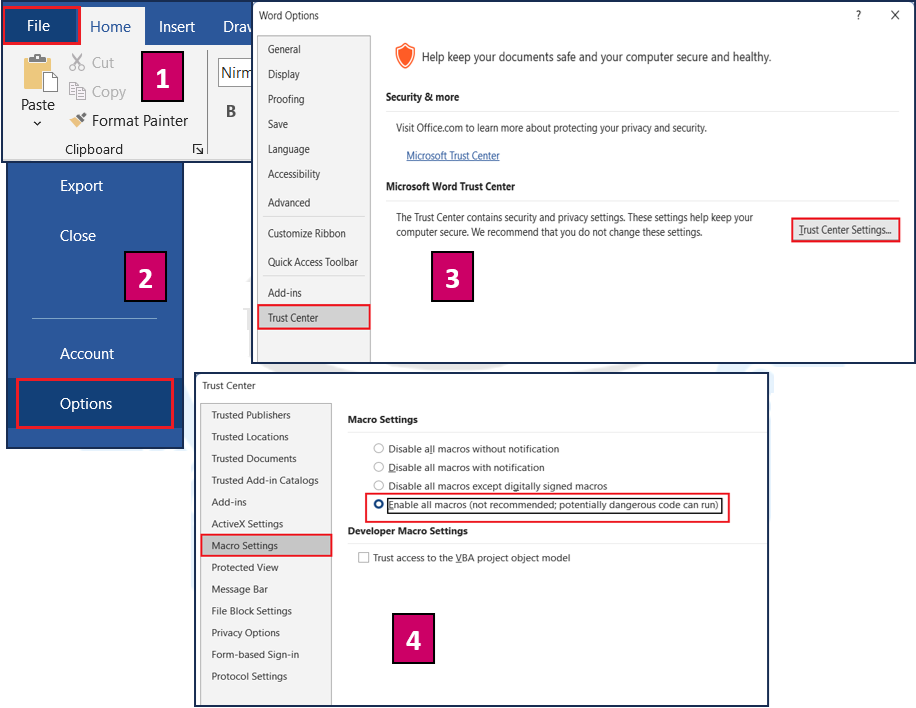Select the Format Painter brush
Screen dimensions: 916x708
tap(78, 120)
